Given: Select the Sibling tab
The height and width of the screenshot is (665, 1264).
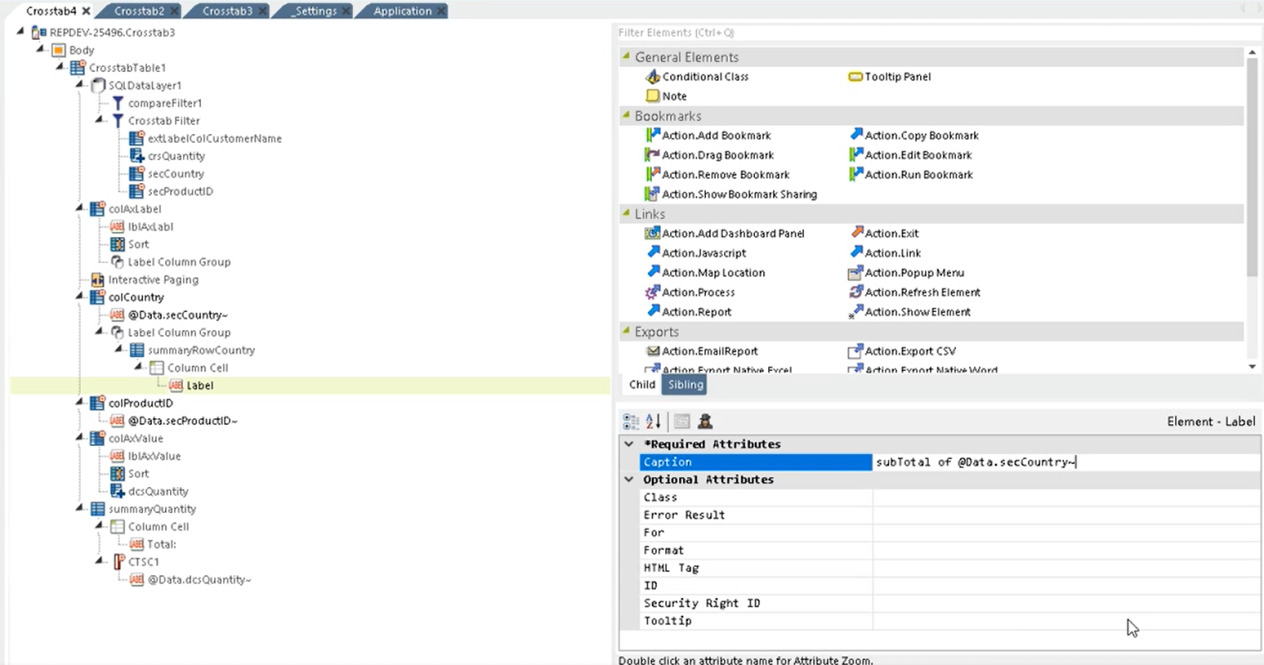Looking at the screenshot, I should (x=685, y=385).
